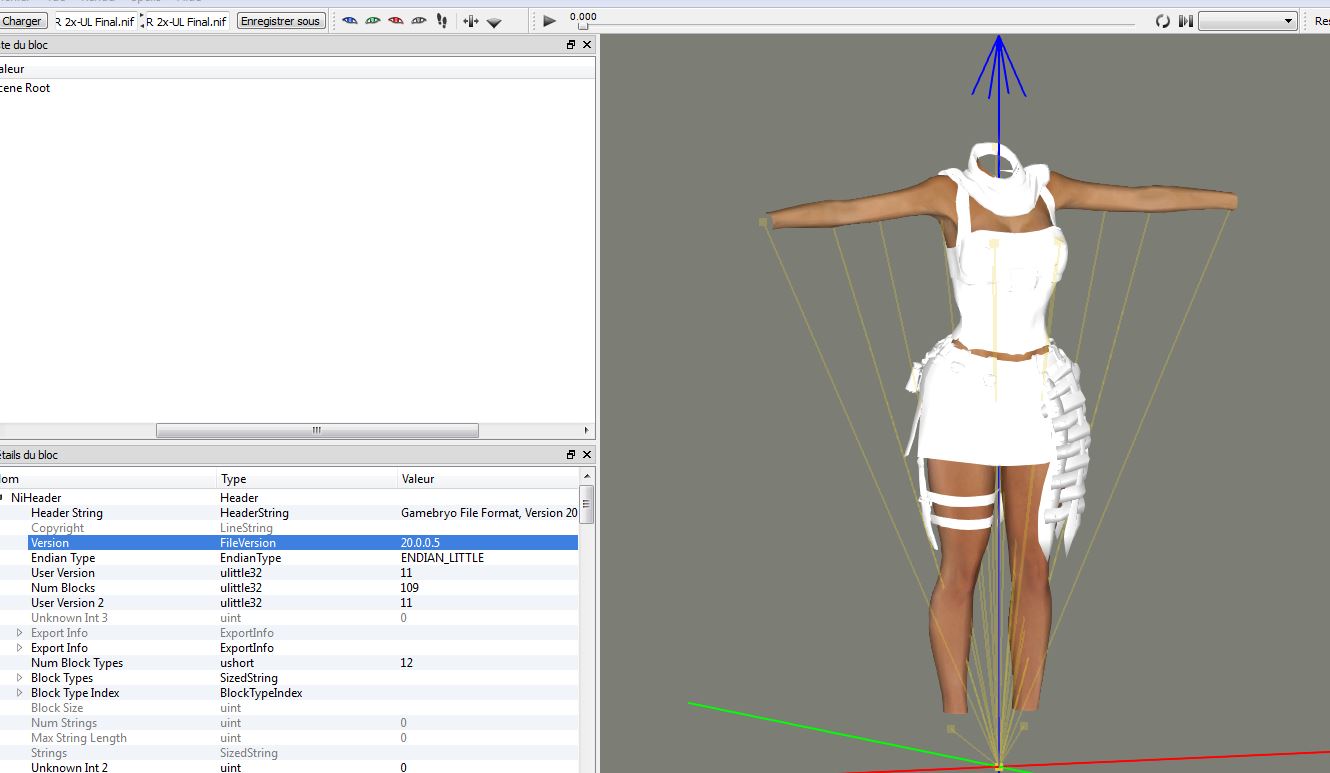Viewport: 1330px width, 773px height.
Task: Click the flip/mirror arrows toolbar icon
Action: (470, 21)
